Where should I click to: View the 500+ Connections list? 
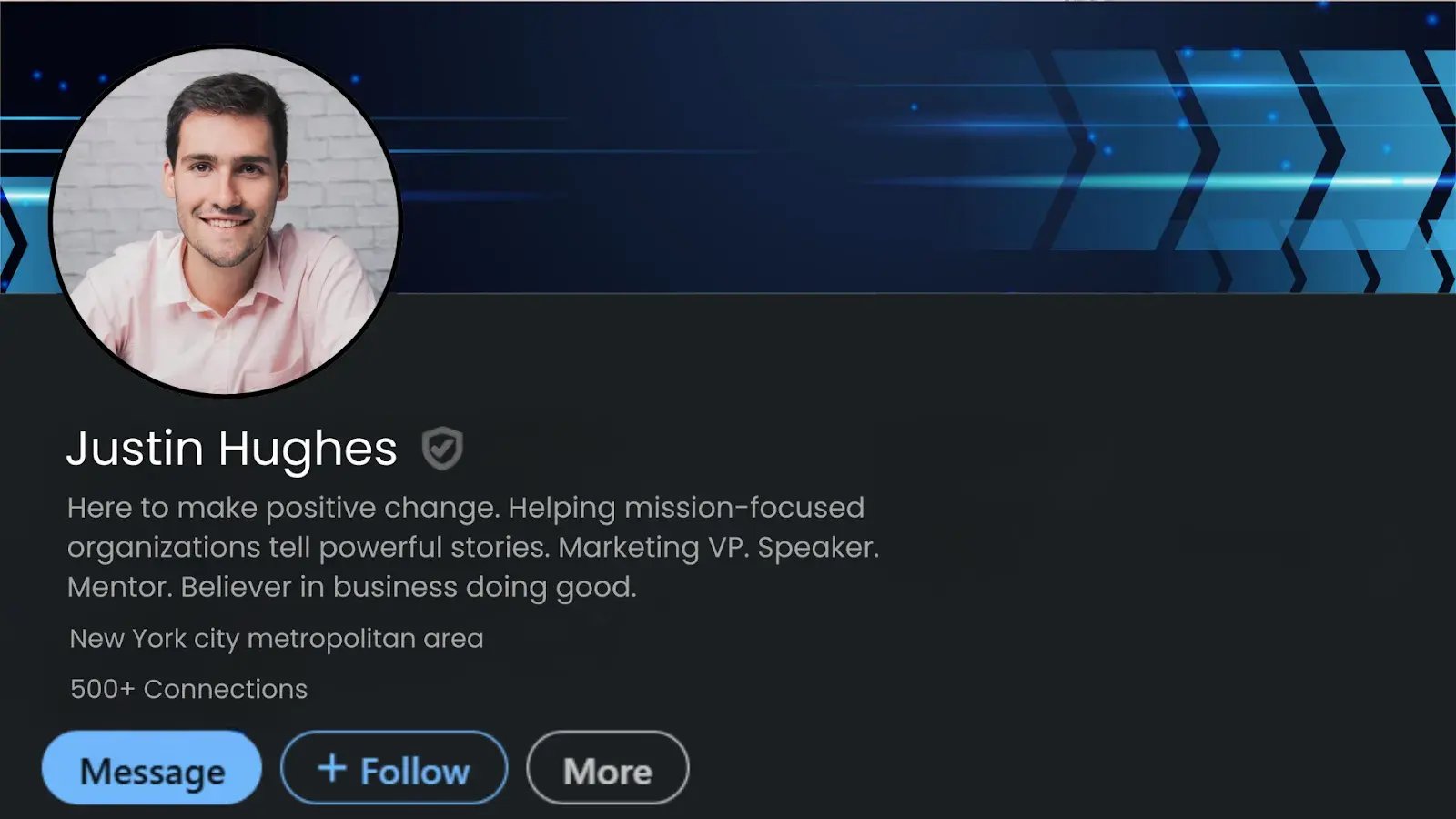tap(188, 689)
